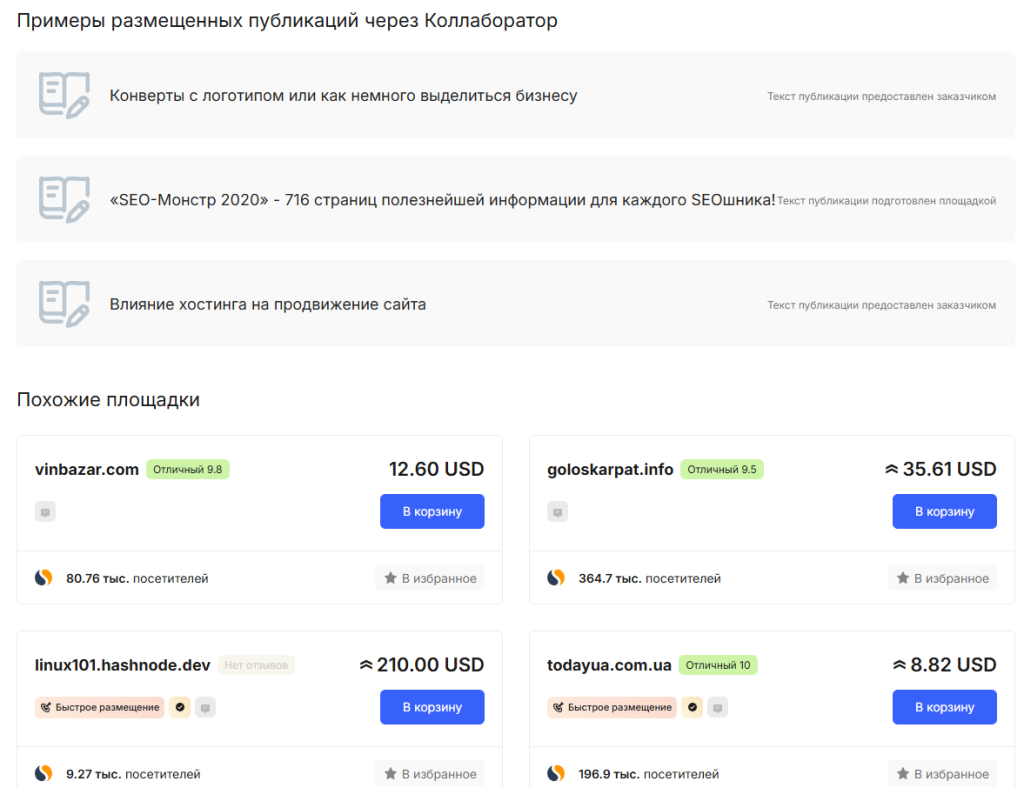Click the document icon beside SEO-Монстр 2020
Viewport: 1024px width, 788px height.
(x=64, y=199)
